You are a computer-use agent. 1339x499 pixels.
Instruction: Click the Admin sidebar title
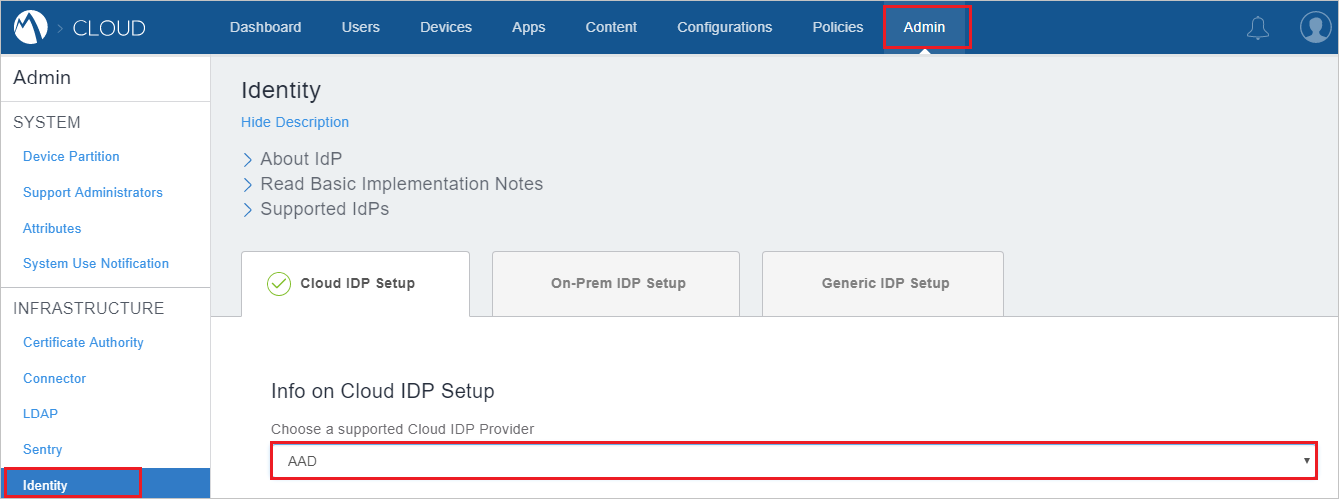42,77
